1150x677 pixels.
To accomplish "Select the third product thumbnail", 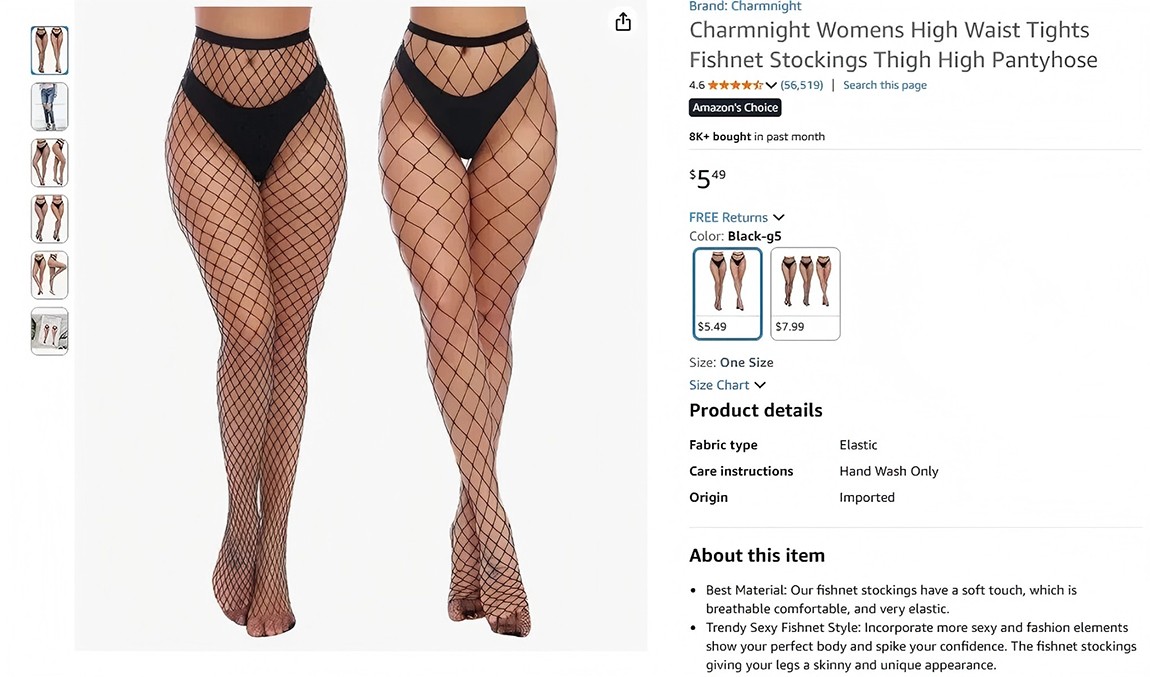I will pos(49,163).
